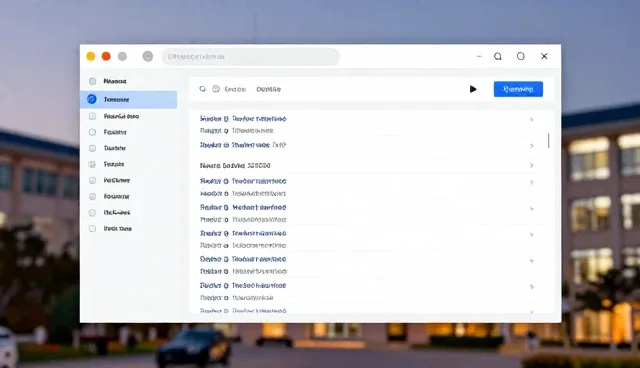Click the small magnifier icon in content toolbar
This screenshot has width=640, height=368.
point(202,89)
